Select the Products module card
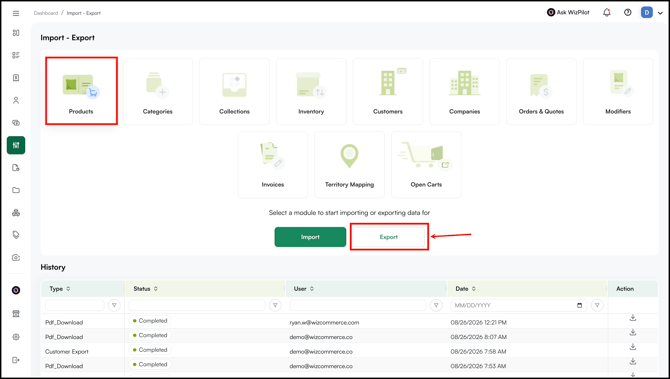The image size is (670, 379). tap(81, 91)
